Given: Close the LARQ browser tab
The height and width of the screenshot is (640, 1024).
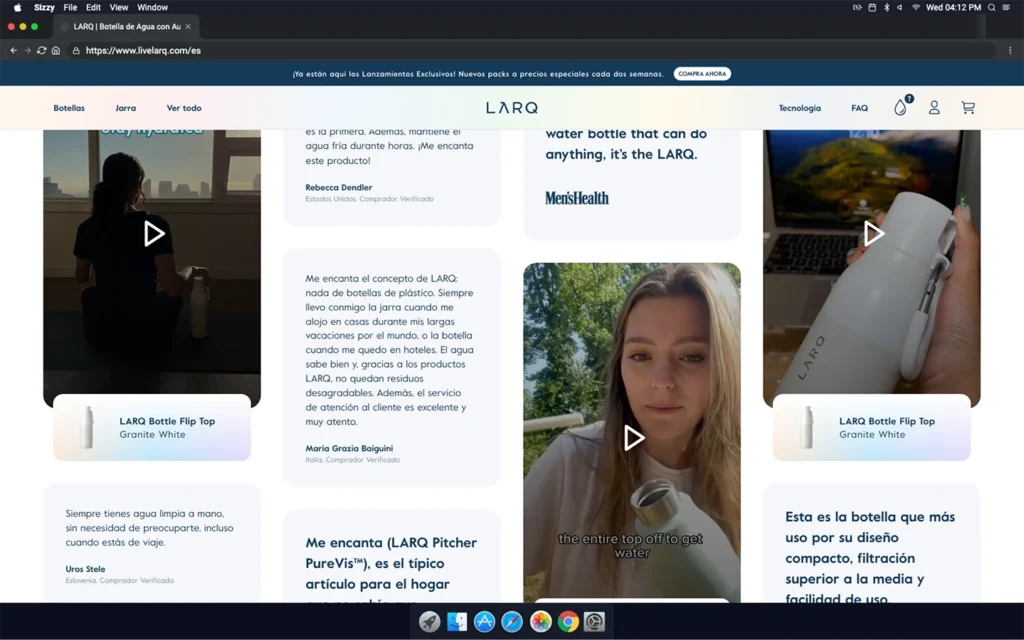Looking at the screenshot, I should 188,26.
